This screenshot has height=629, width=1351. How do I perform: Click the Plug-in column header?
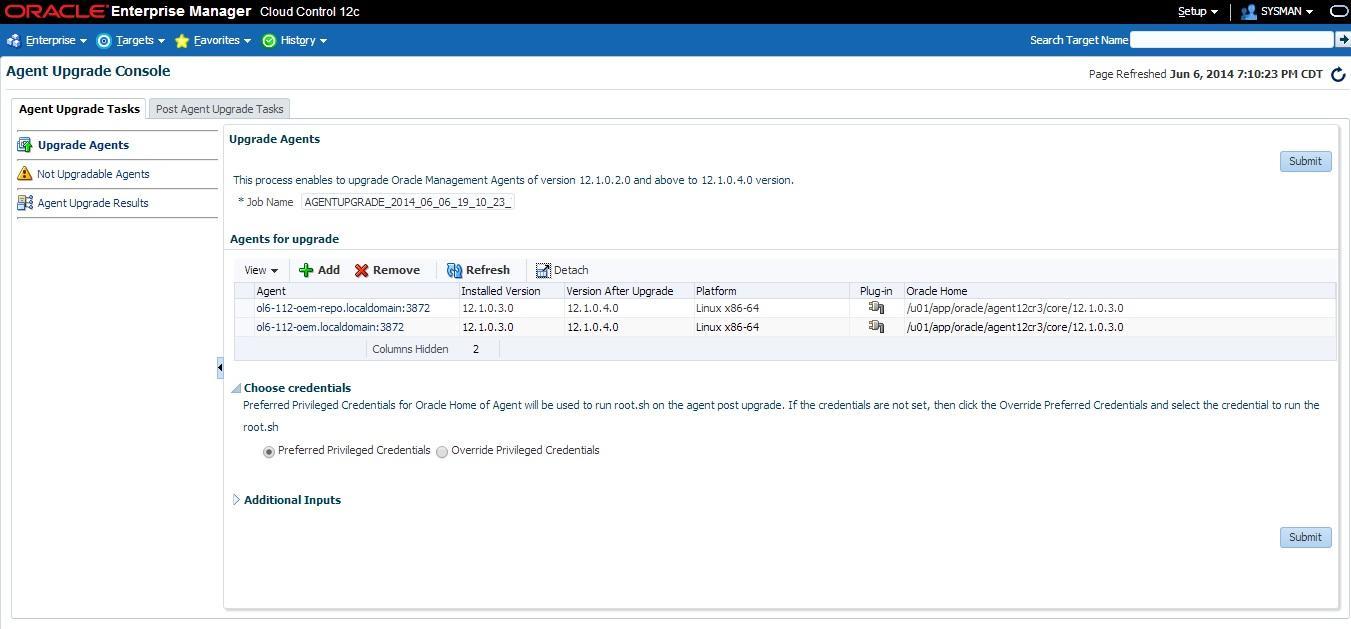tap(876, 291)
